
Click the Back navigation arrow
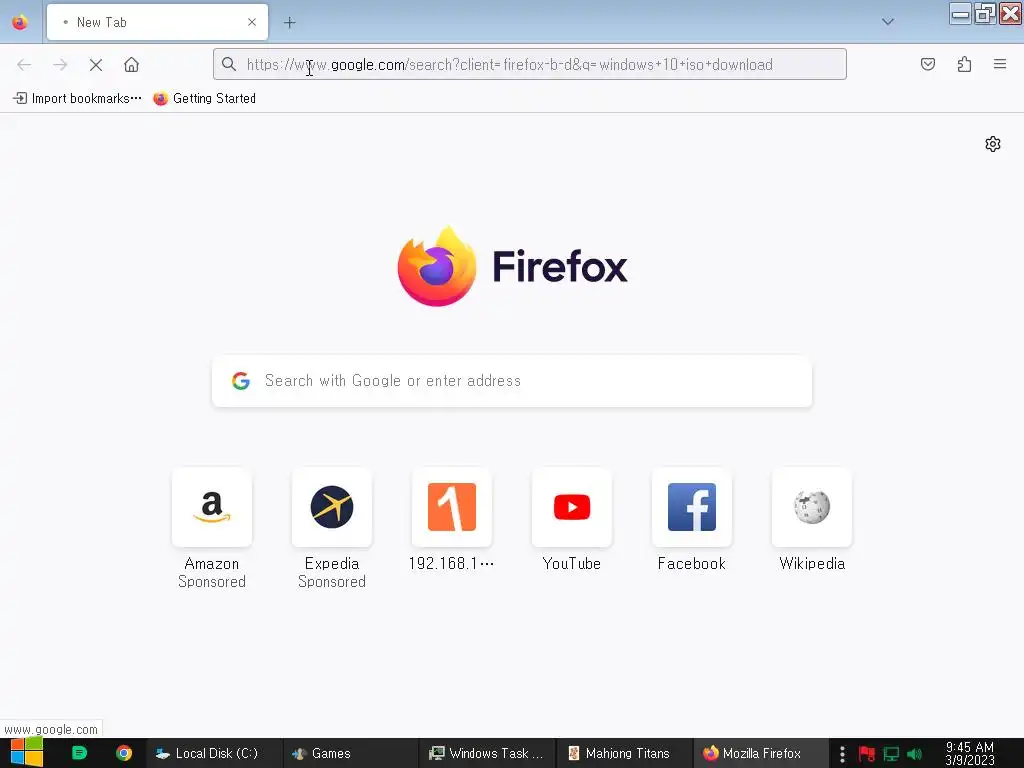point(24,65)
